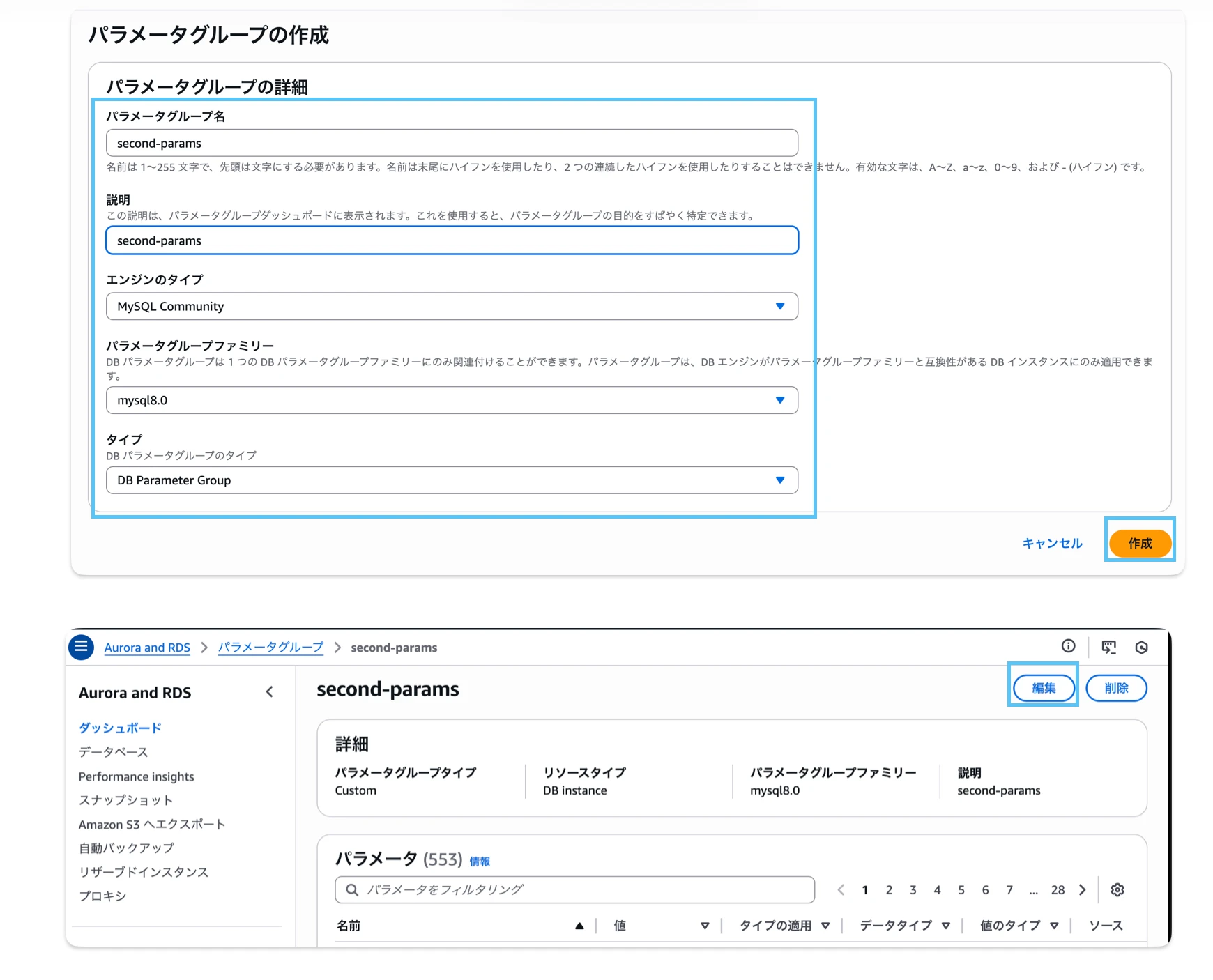Collapse the Aurora and RDS sidebar

tap(270, 692)
